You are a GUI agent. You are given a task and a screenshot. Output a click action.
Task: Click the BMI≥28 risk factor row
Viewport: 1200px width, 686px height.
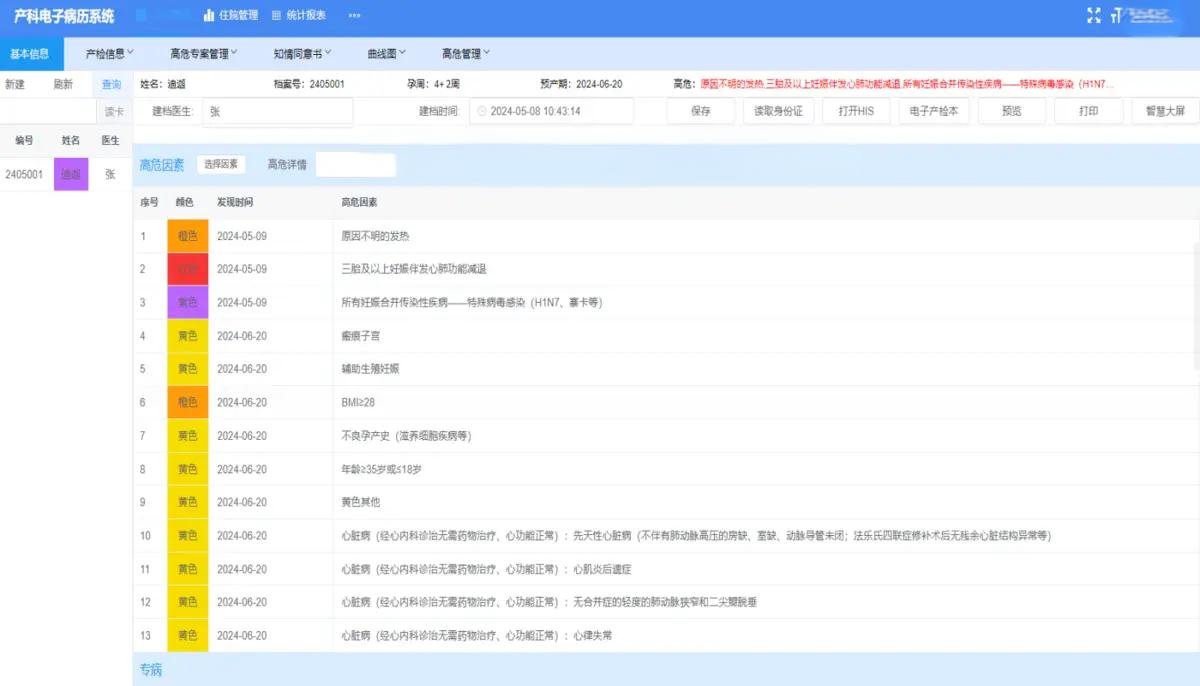pyautogui.click(x=666, y=402)
